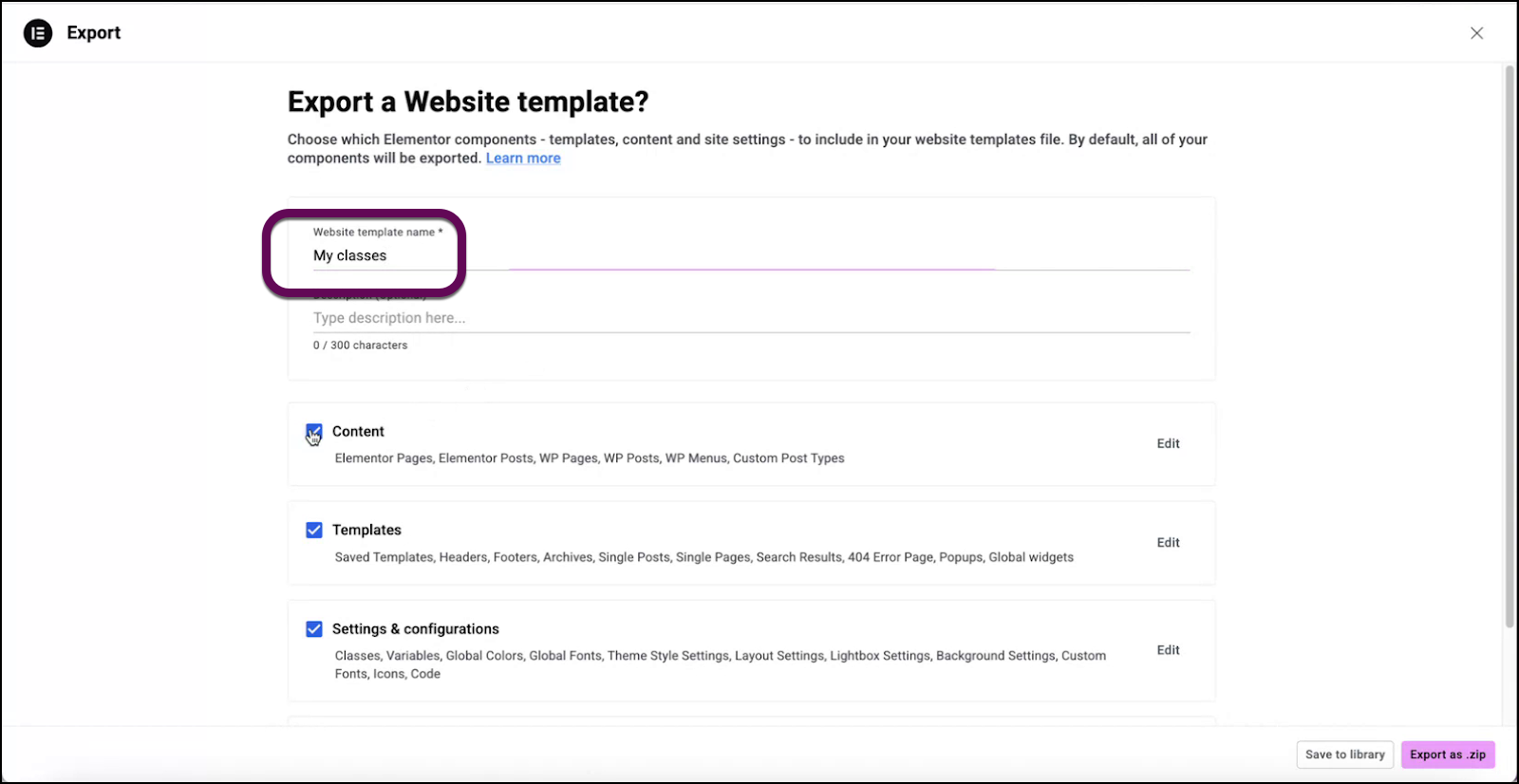The height and width of the screenshot is (784, 1519).
Task: Click the Export header label
Action: pos(93,32)
